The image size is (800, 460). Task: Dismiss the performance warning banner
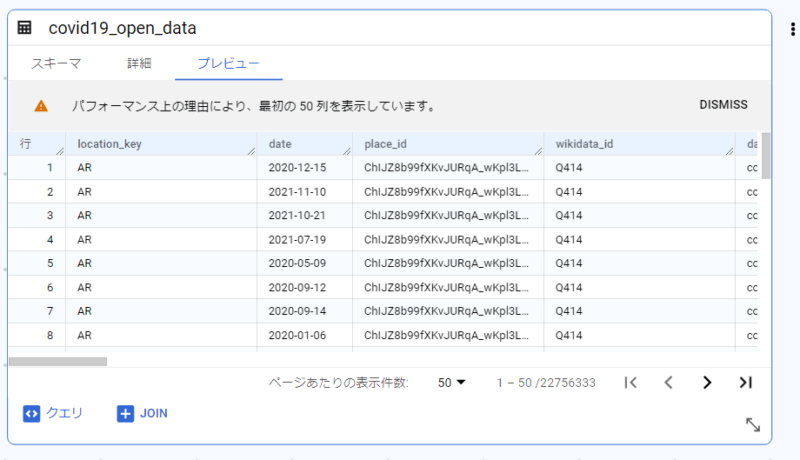pos(723,105)
